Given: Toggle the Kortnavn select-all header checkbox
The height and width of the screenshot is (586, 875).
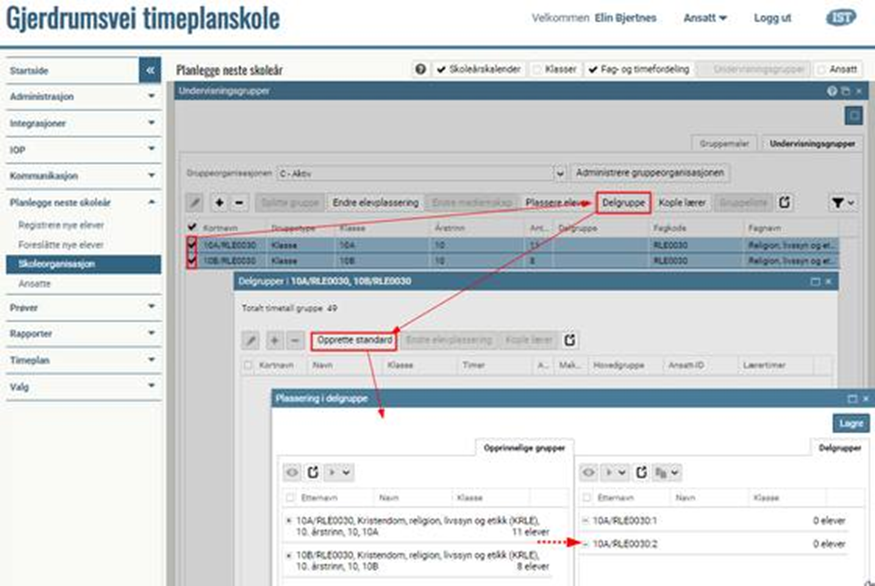Looking at the screenshot, I should pyautogui.click(x=192, y=228).
